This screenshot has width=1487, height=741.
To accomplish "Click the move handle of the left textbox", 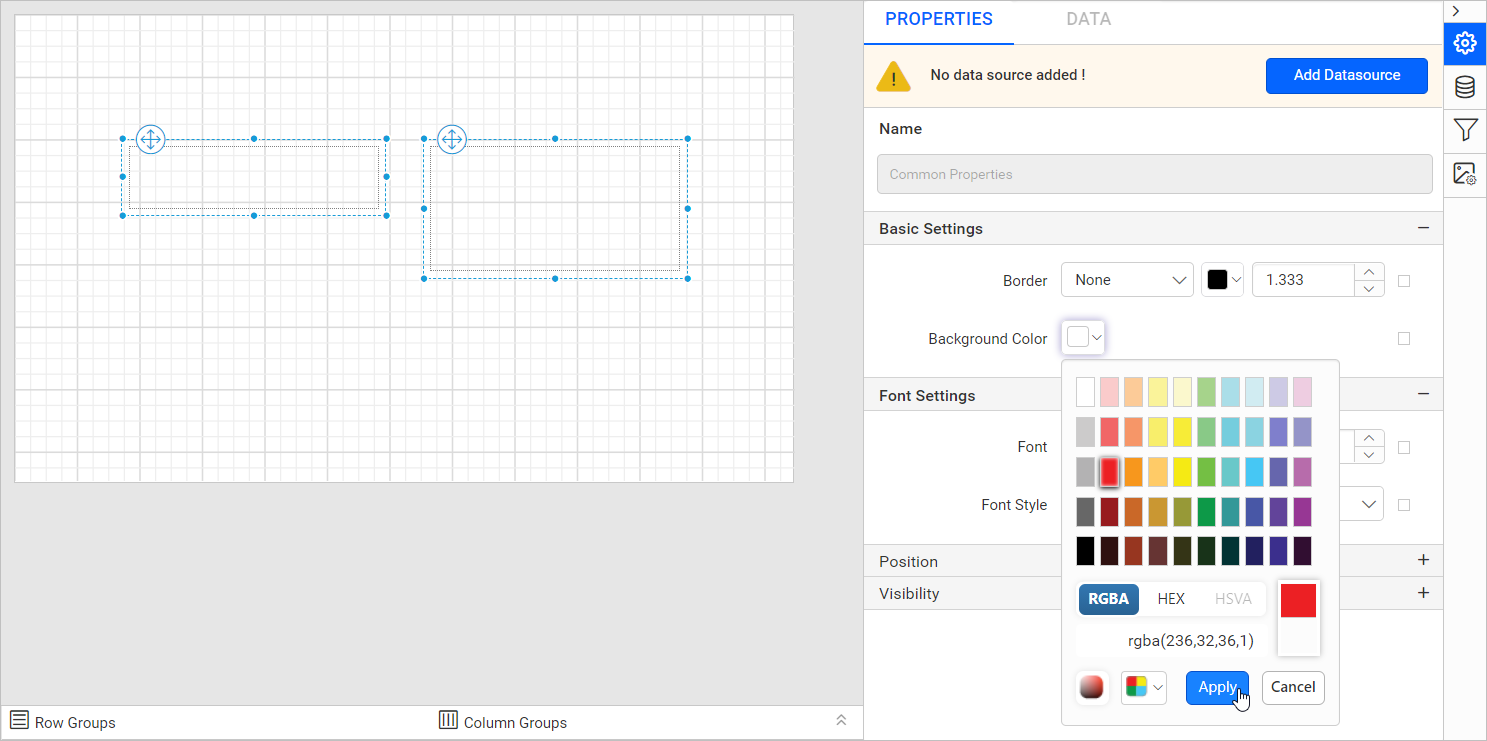I will coord(150,139).
